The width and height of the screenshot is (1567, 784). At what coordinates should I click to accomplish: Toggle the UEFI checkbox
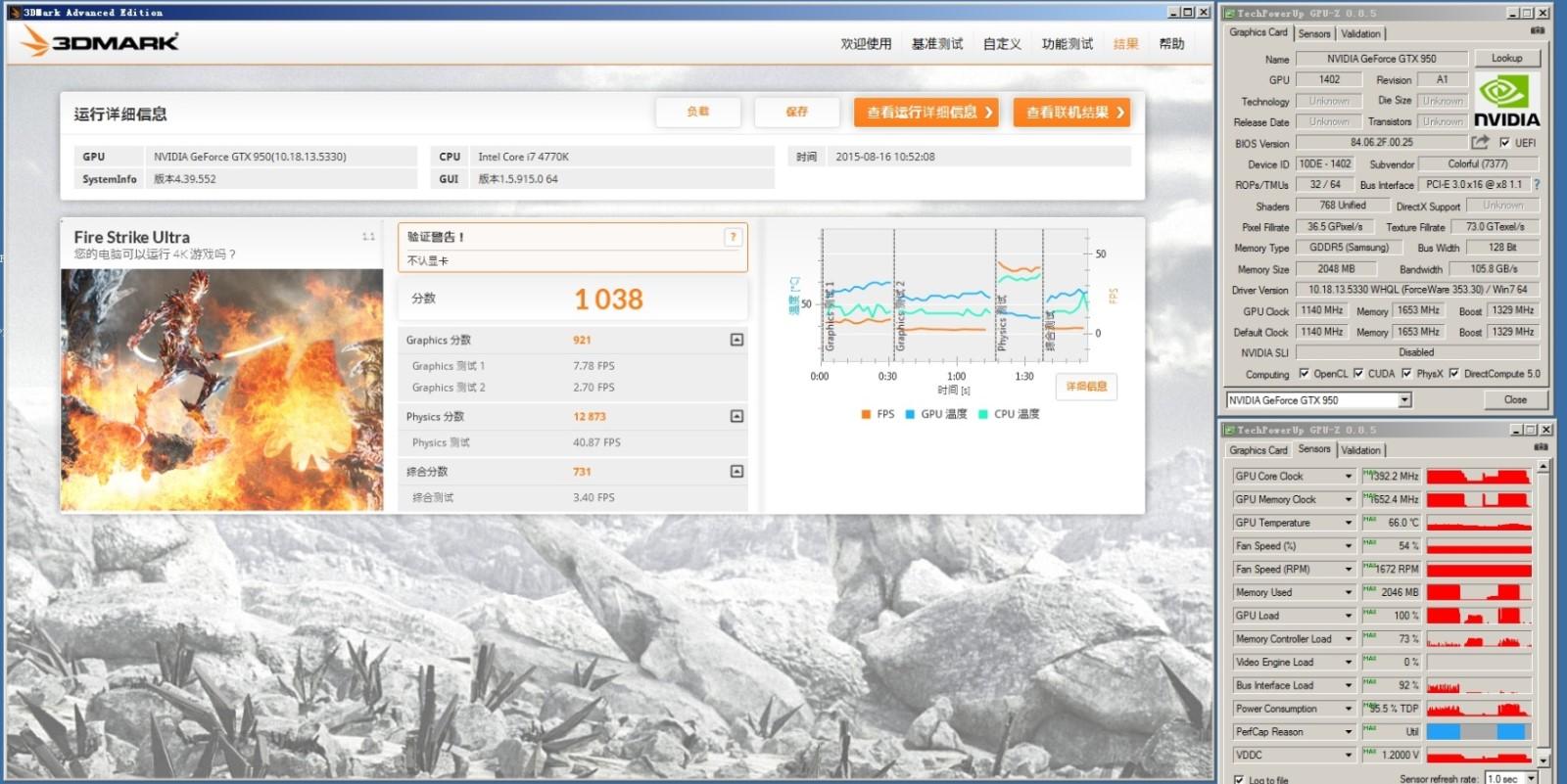1504,142
